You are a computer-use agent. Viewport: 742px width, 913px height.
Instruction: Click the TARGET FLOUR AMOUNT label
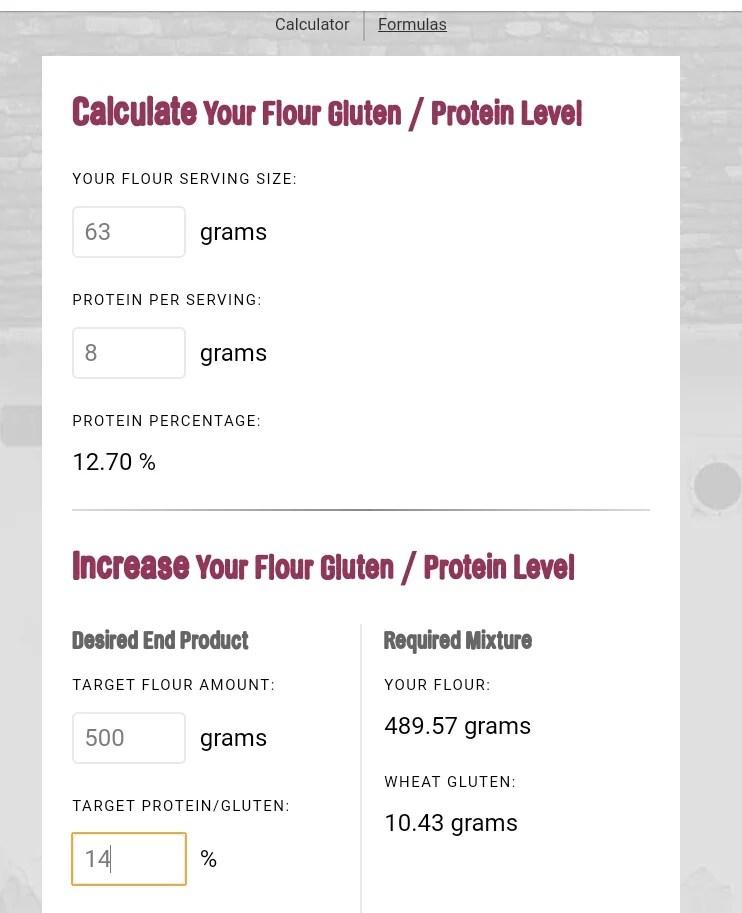point(173,685)
